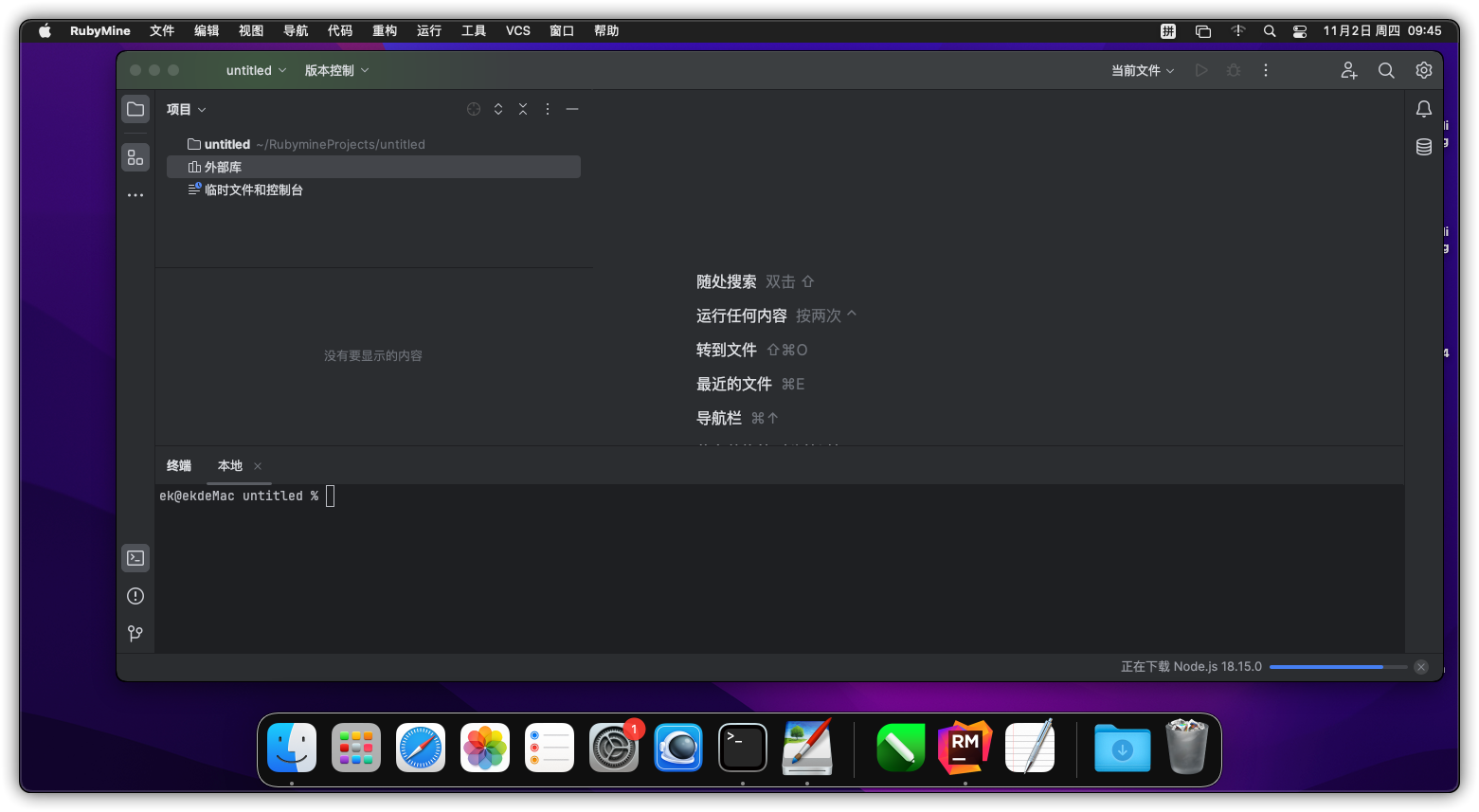Open the 工具 menu

(474, 31)
